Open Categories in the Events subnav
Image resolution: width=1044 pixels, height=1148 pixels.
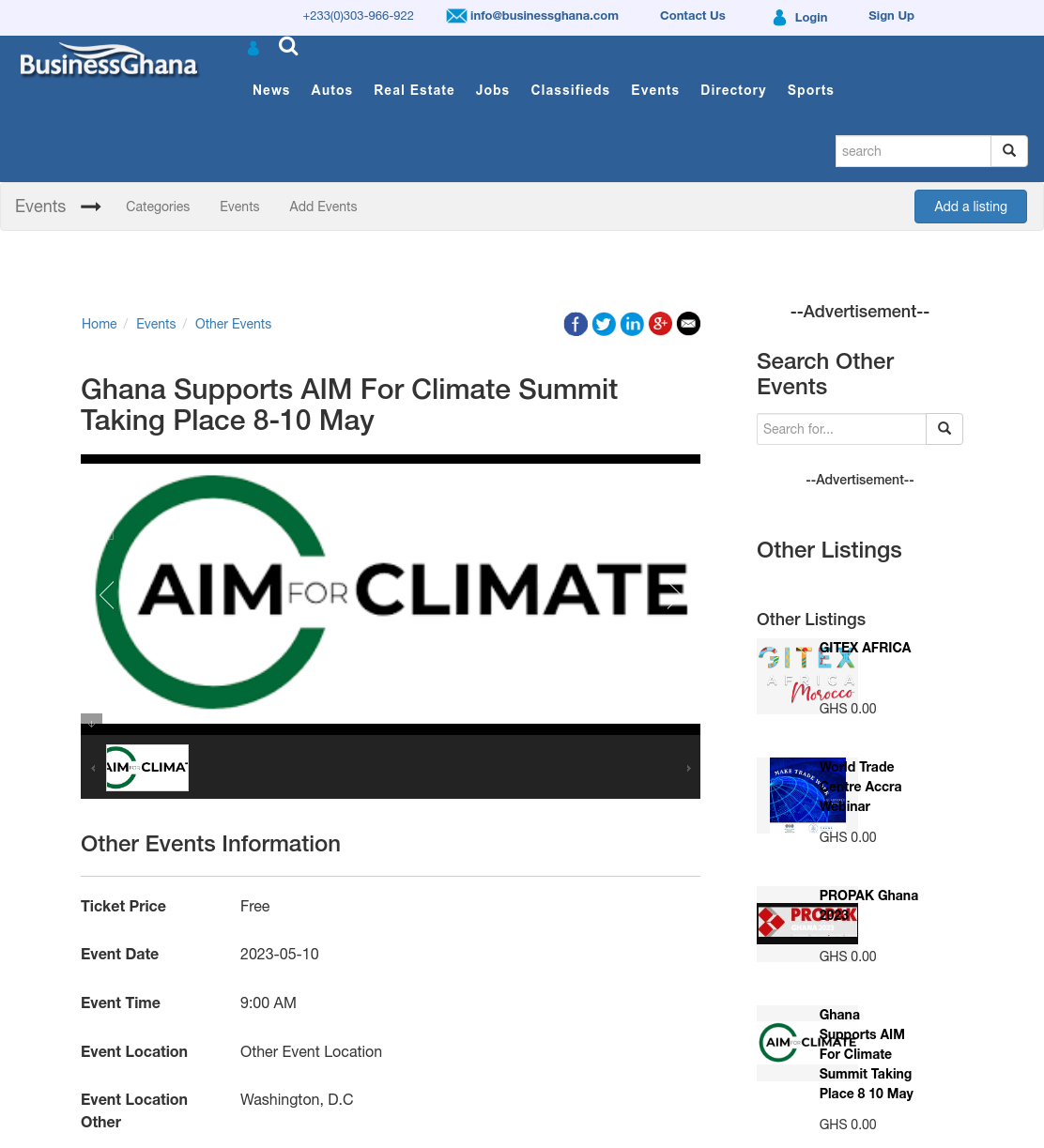[x=158, y=207]
